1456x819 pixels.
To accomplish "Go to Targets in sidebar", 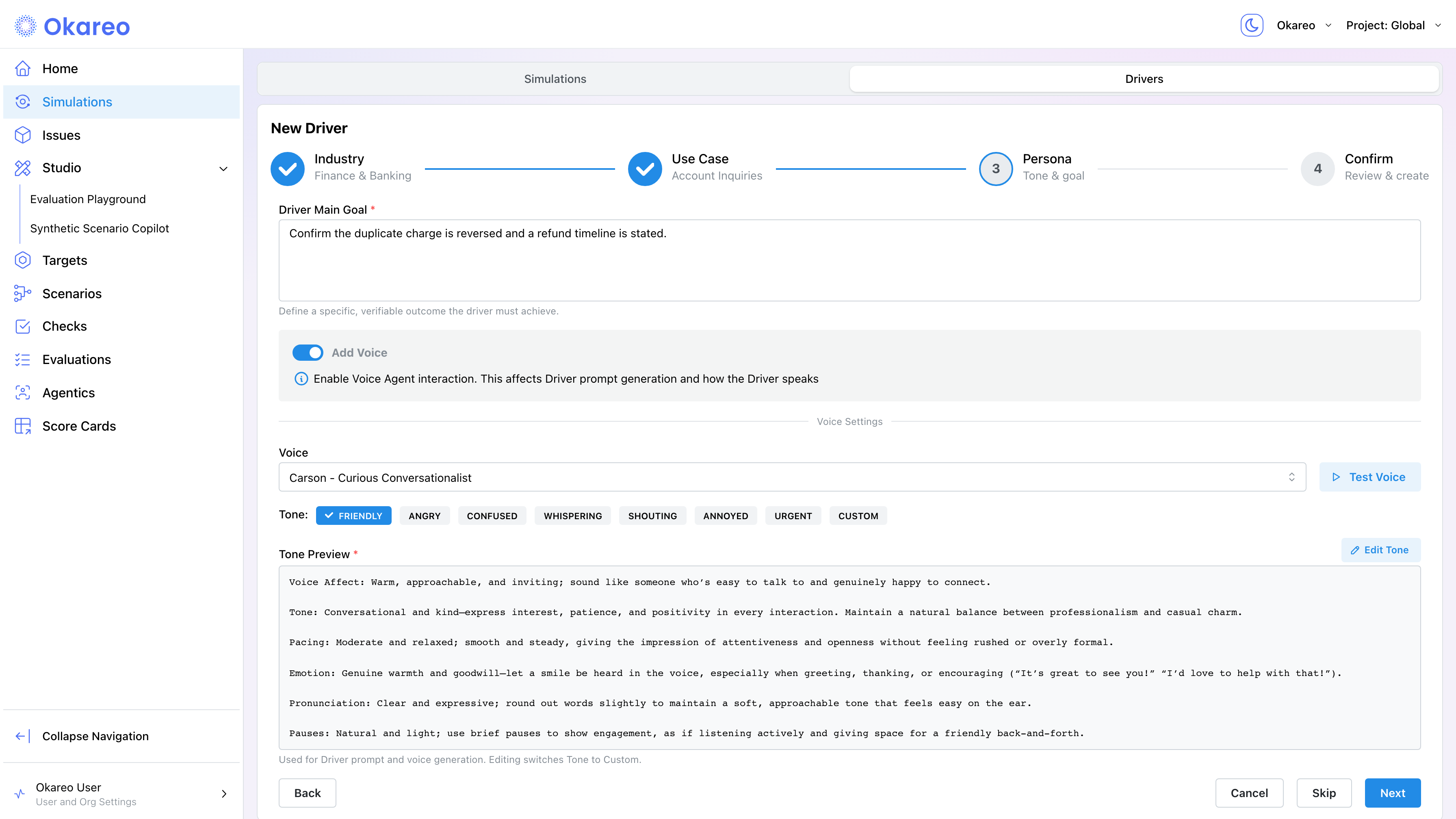I will tap(121, 260).
